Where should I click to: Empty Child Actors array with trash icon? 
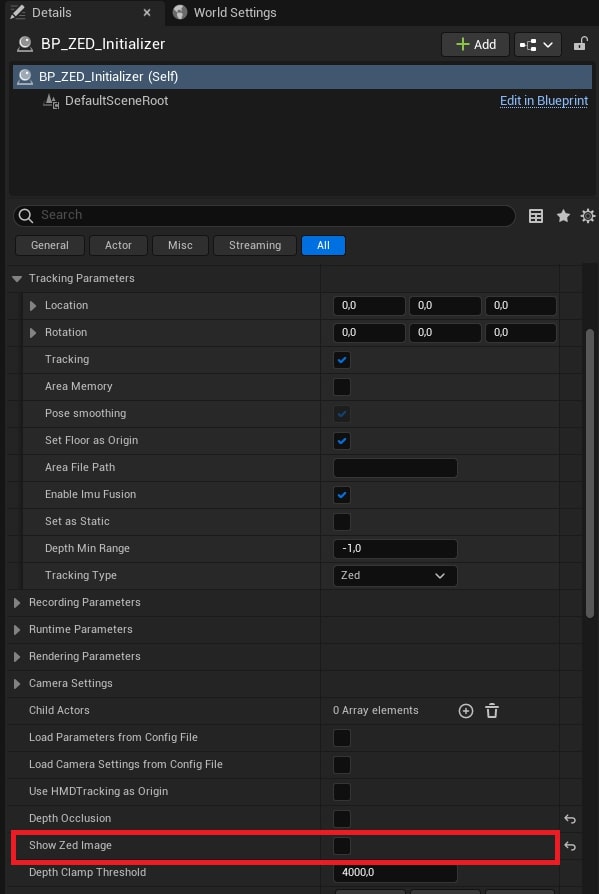(x=492, y=711)
